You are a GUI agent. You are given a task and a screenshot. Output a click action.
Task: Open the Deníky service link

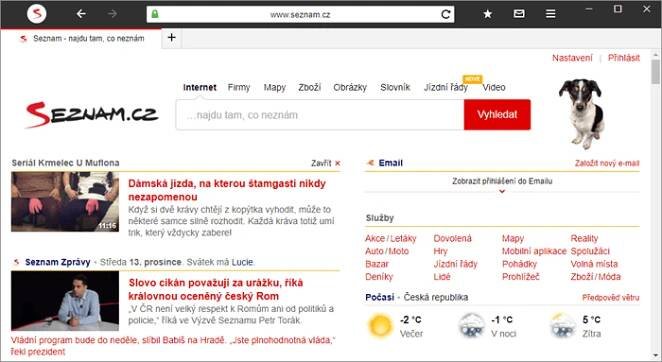(x=379, y=277)
